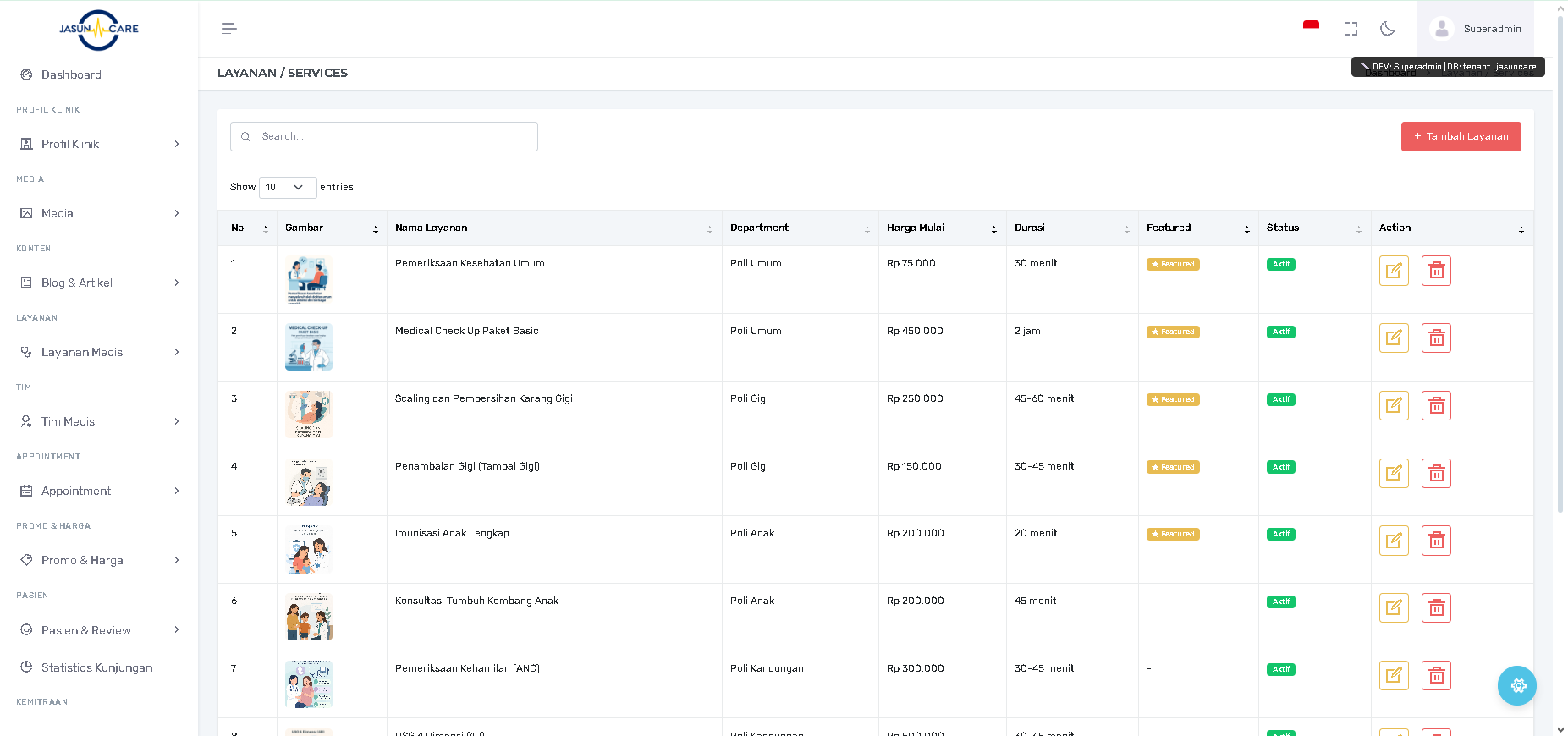
Task: Delete the Medical Check Up Paket Basic service
Action: (1436, 338)
